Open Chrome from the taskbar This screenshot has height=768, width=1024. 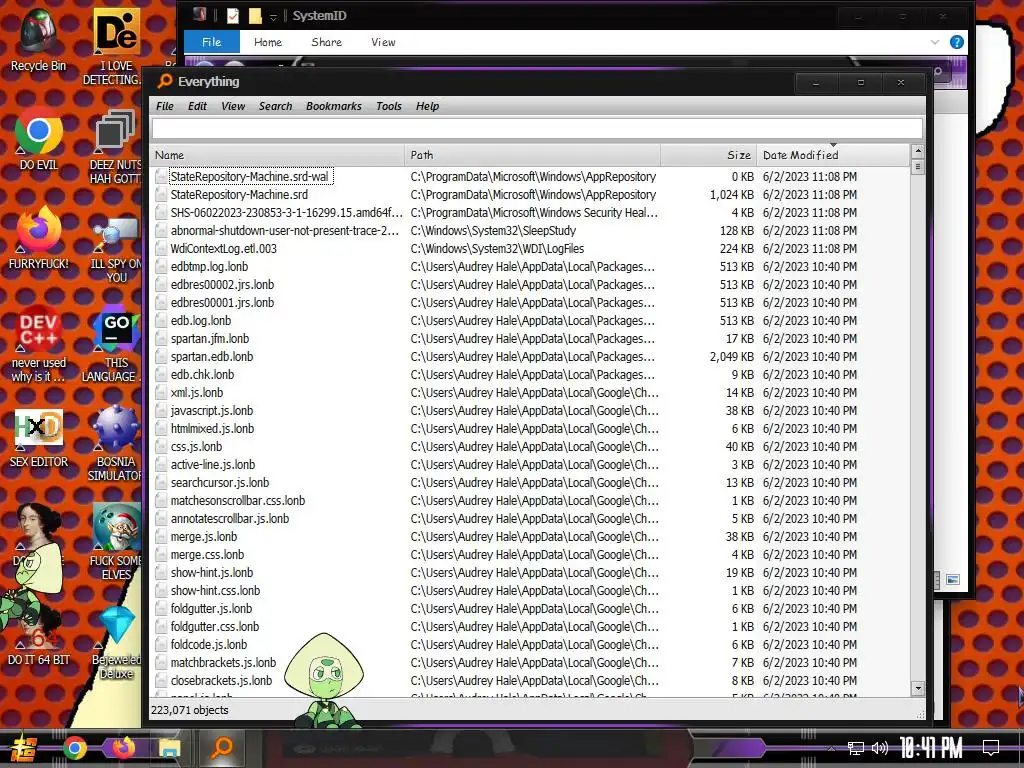74,748
